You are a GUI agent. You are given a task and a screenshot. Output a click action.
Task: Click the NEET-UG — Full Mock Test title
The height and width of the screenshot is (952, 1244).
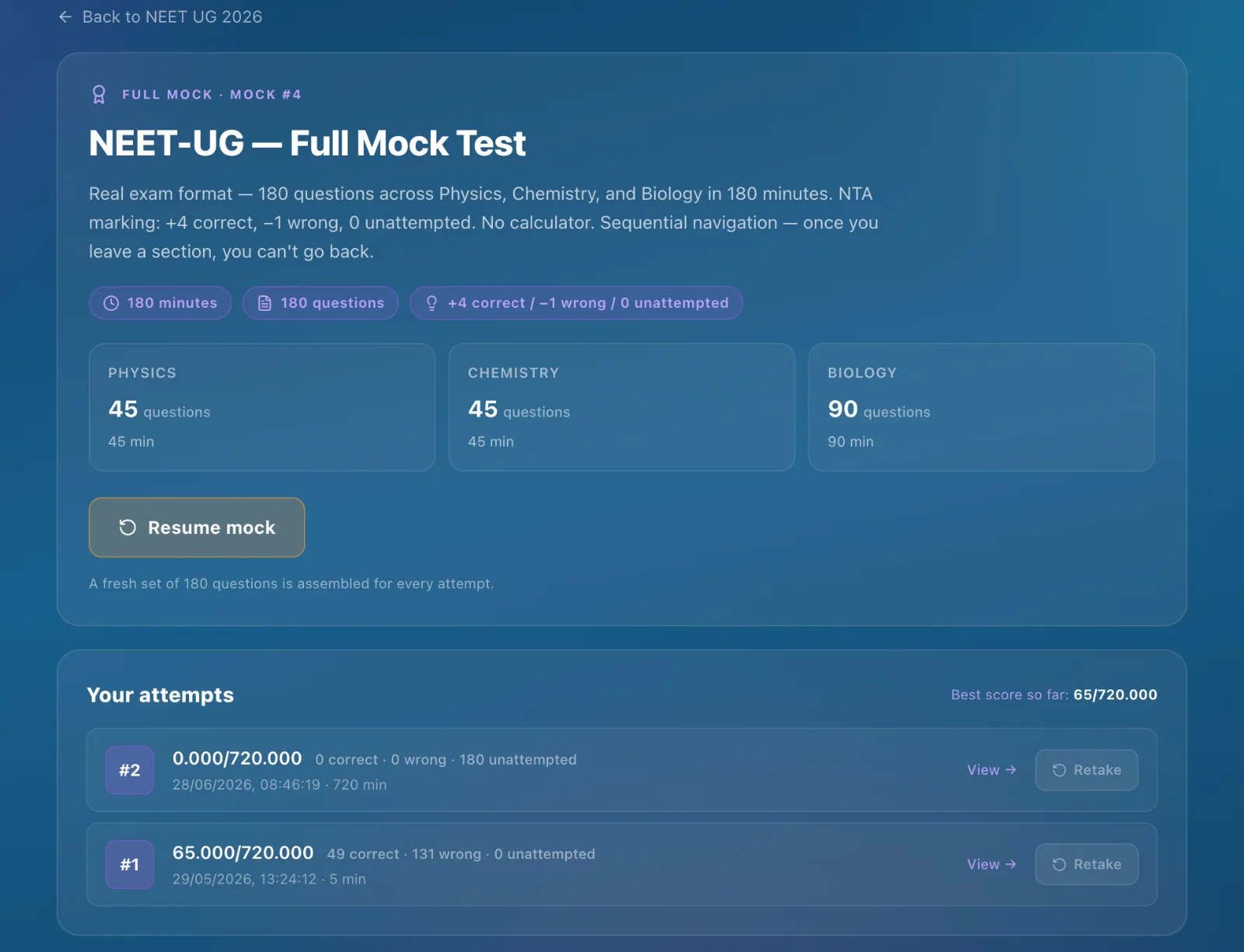click(x=307, y=144)
